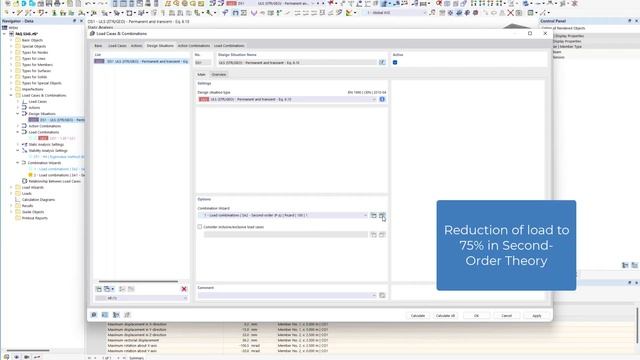Pin the Navigator panel
The image size is (640, 360).
click(x=74, y=20)
